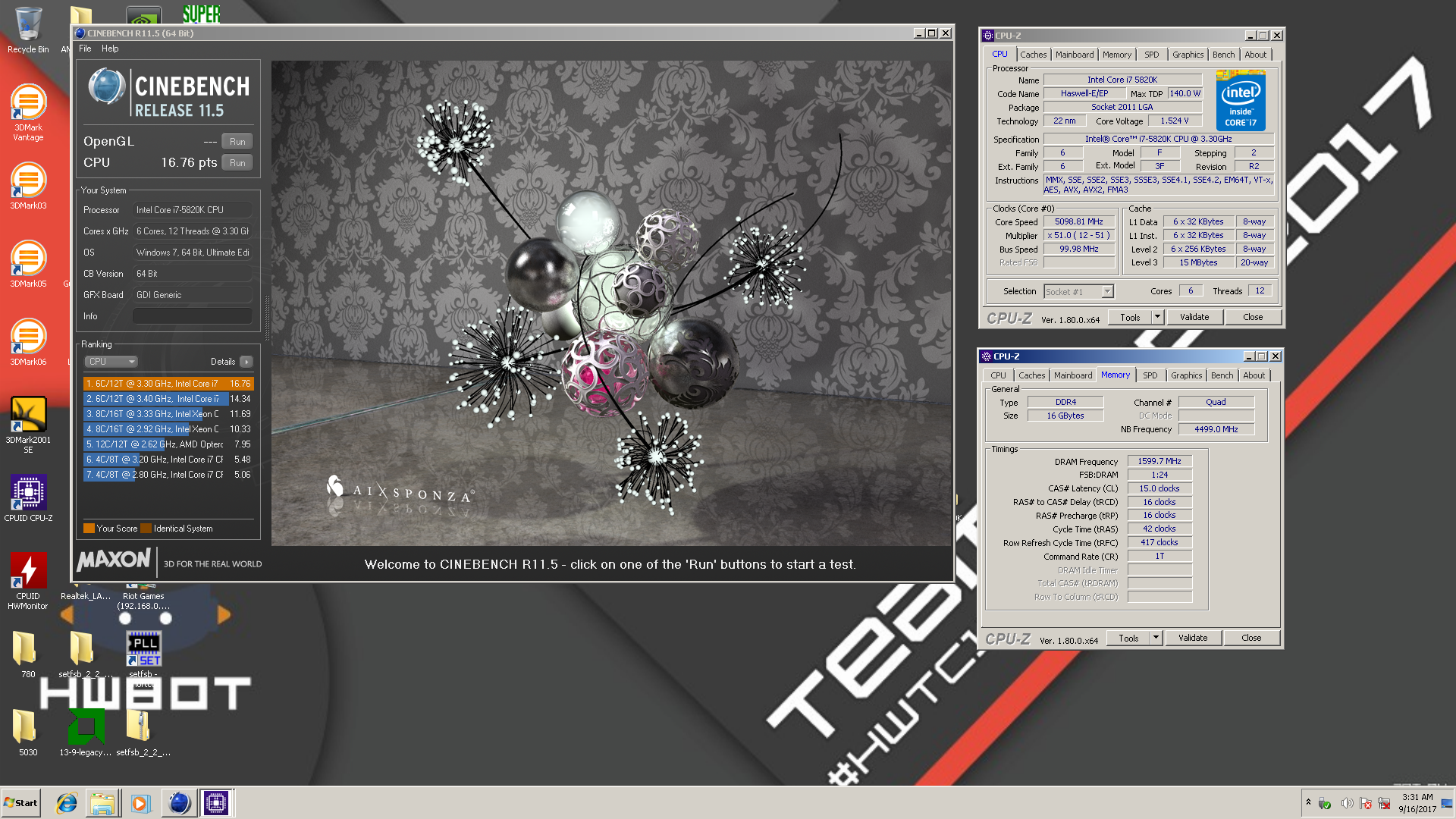Click Tools button in lower CPU-Z window
Screen dimensions: 1456x819
[x=1128, y=638]
